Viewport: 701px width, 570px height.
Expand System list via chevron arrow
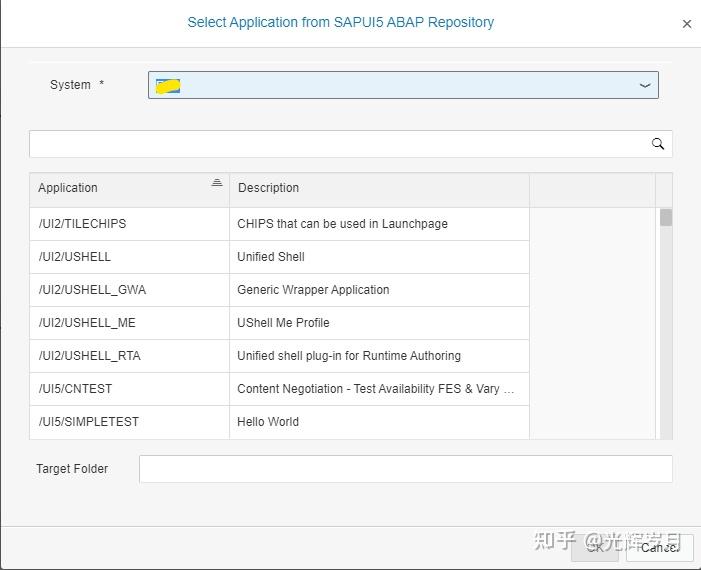[645, 86]
